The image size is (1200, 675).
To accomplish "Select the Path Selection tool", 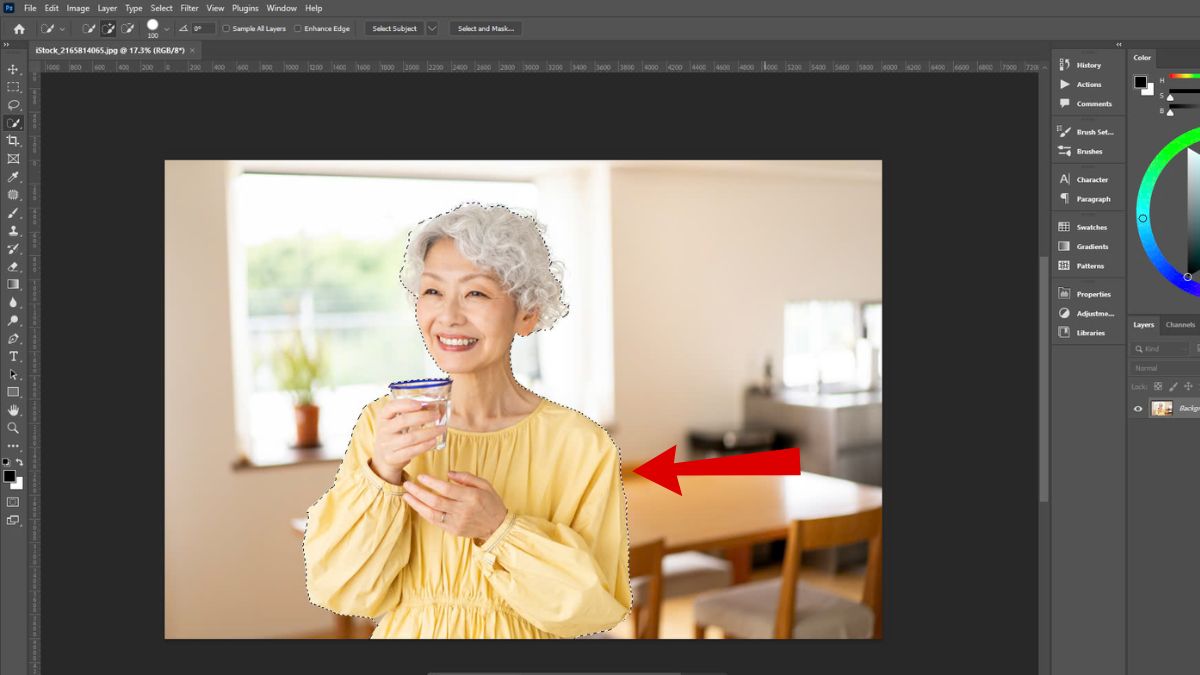I will click(13, 374).
